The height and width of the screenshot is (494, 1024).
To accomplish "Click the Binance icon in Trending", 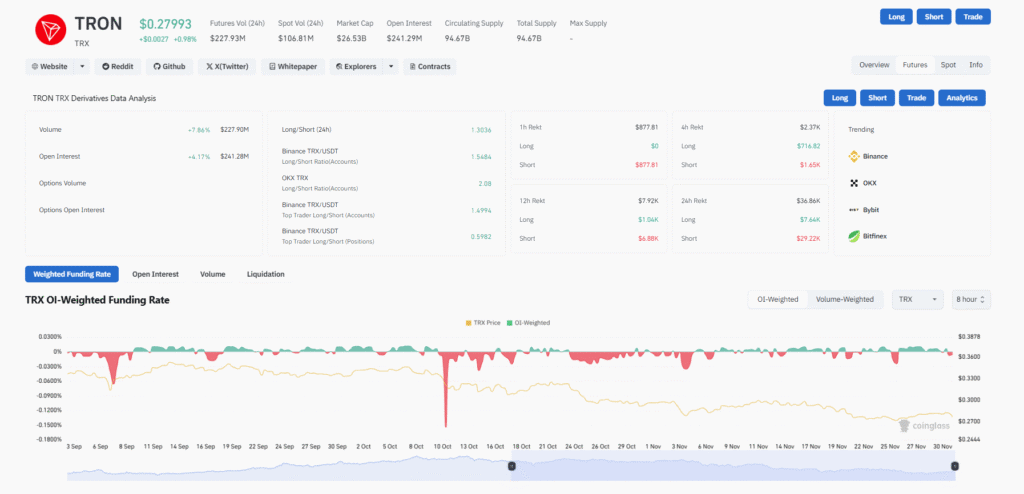I will [854, 157].
